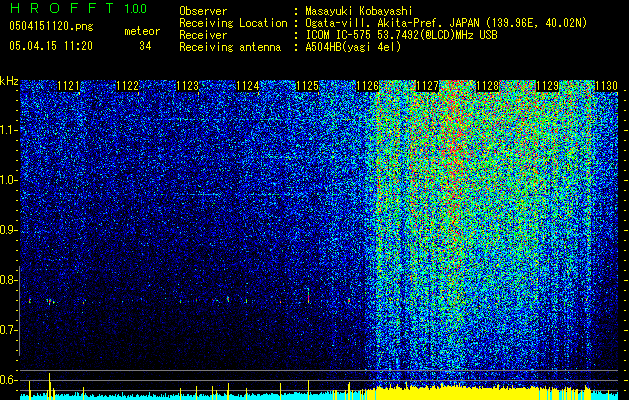
Task: Click the kHz axis unit label
Action: pyautogui.click(x=9, y=81)
